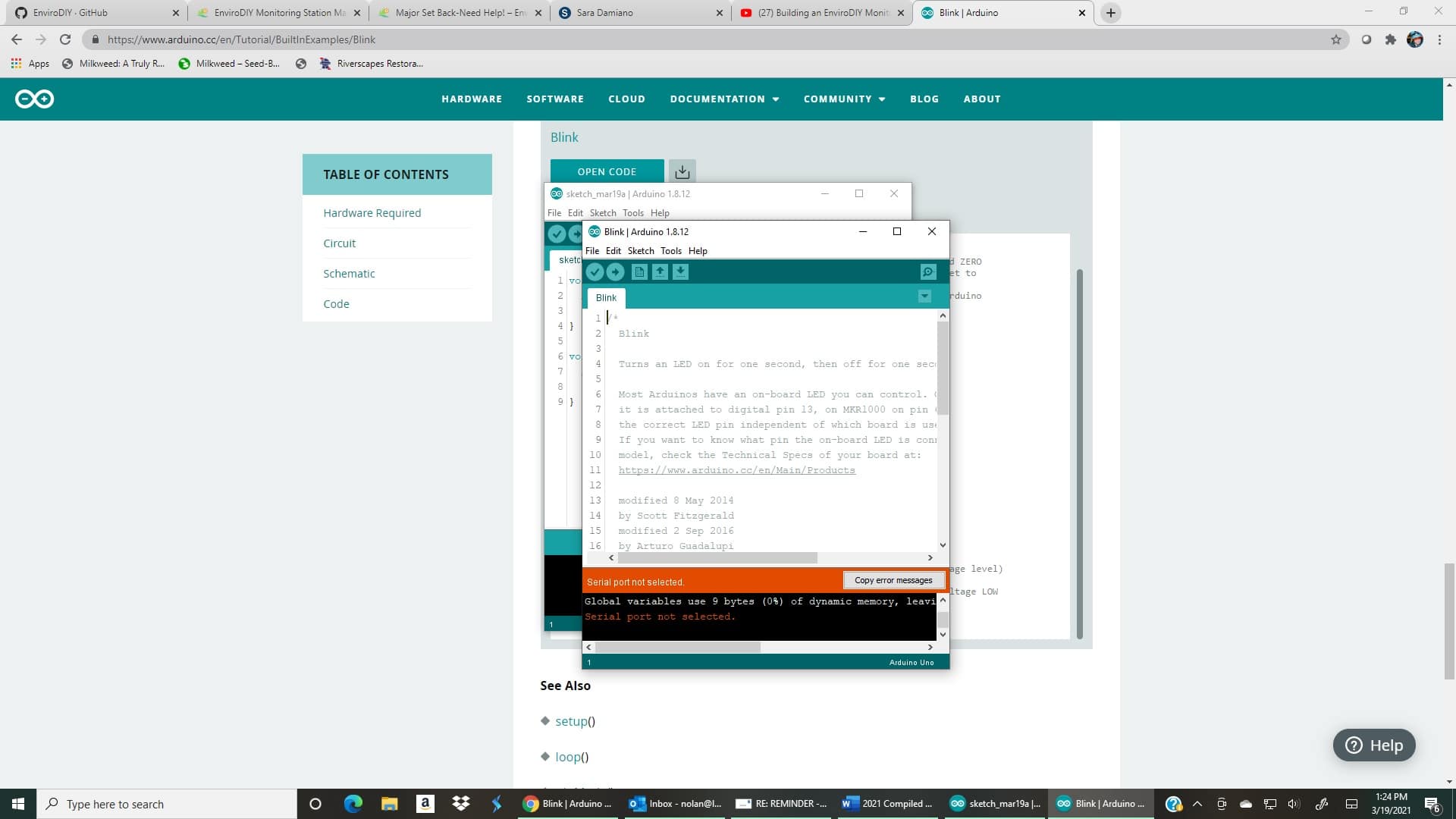Open the Tools menu in Blink window
The height and width of the screenshot is (819, 1456).
click(670, 251)
